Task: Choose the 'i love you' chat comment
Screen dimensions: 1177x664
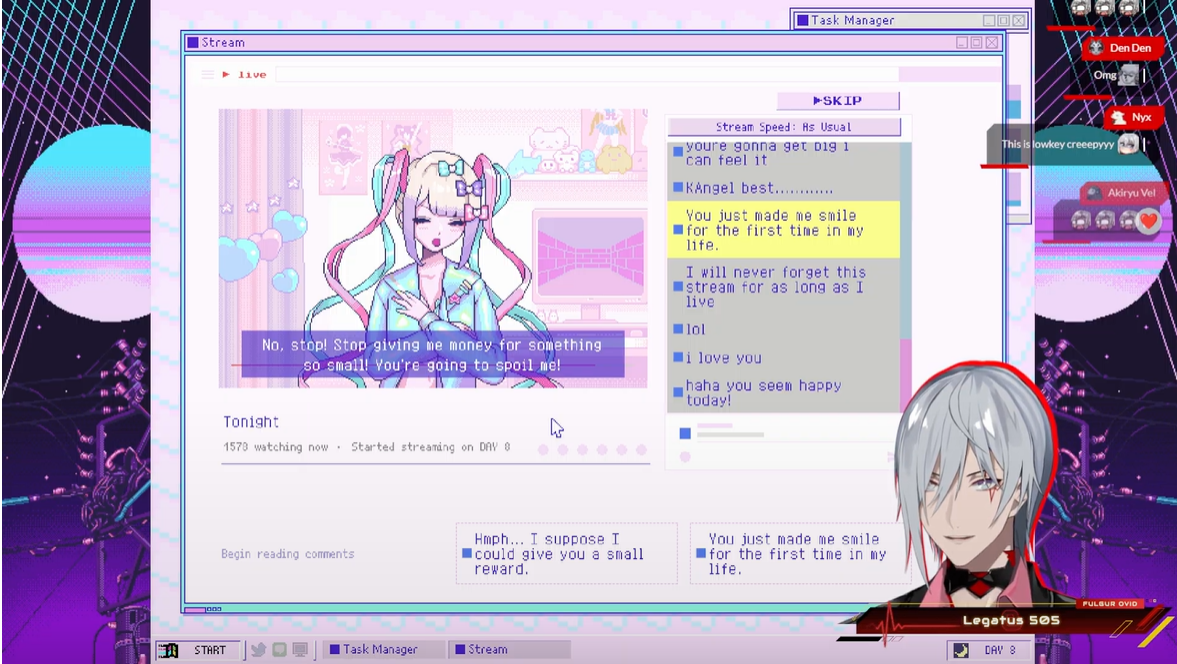Action: click(x=783, y=358)
